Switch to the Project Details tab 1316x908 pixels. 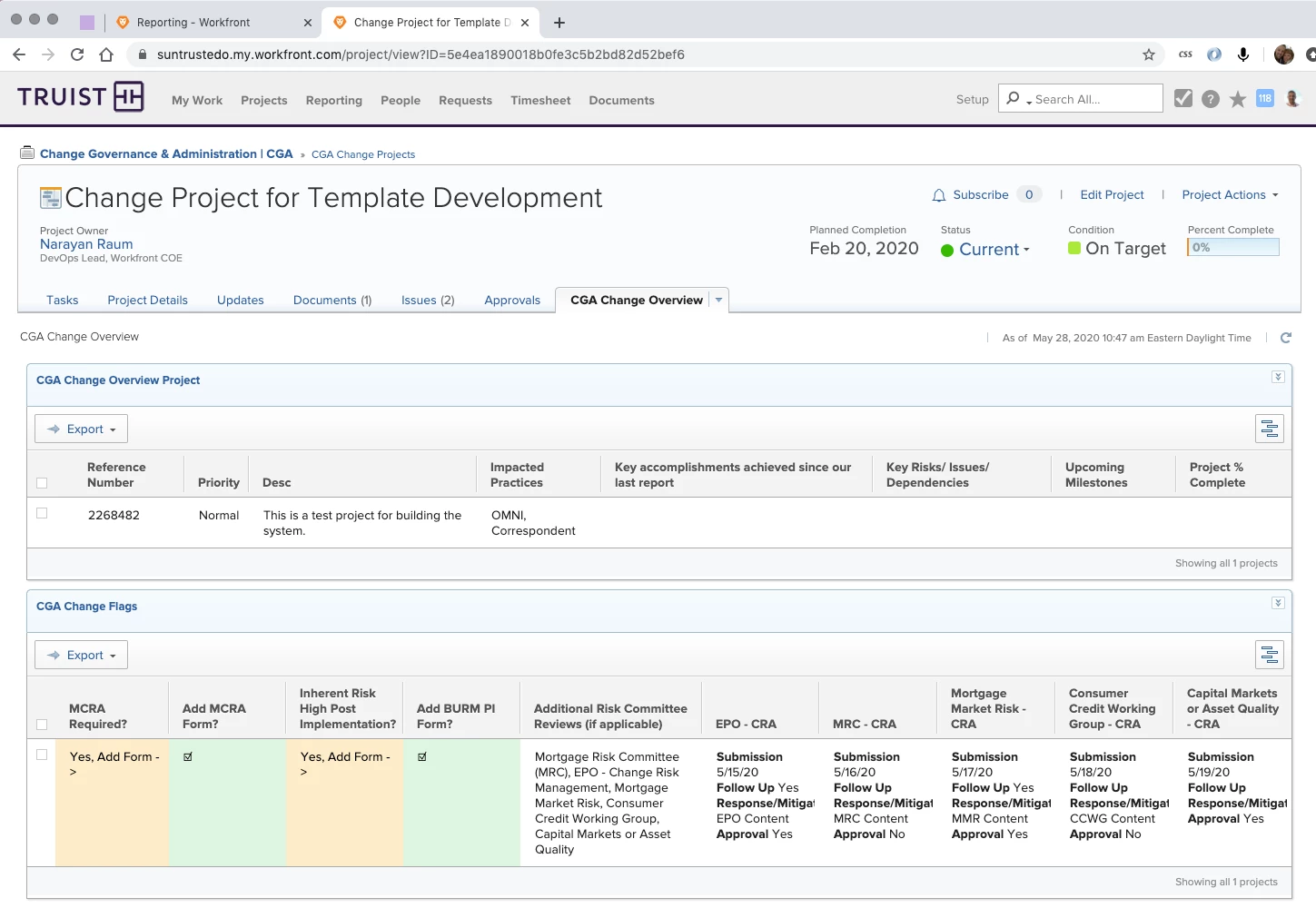click(x=148, y=301)
